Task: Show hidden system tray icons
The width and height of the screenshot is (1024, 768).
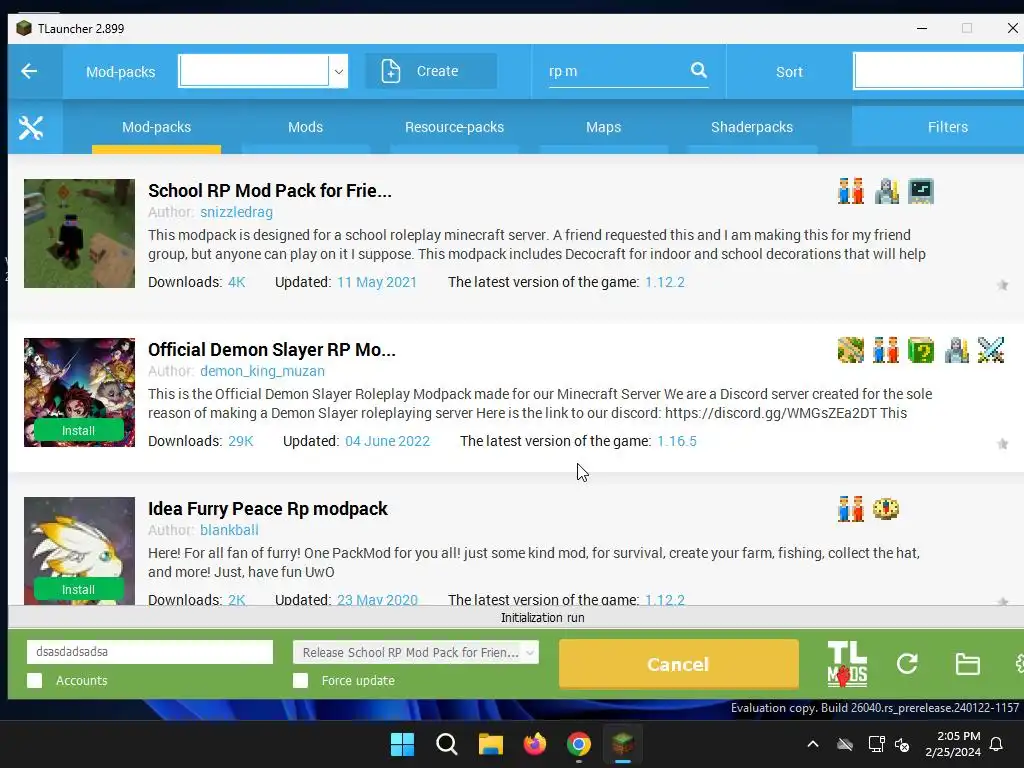Action: pyautogui.click(x=812, y=744)
